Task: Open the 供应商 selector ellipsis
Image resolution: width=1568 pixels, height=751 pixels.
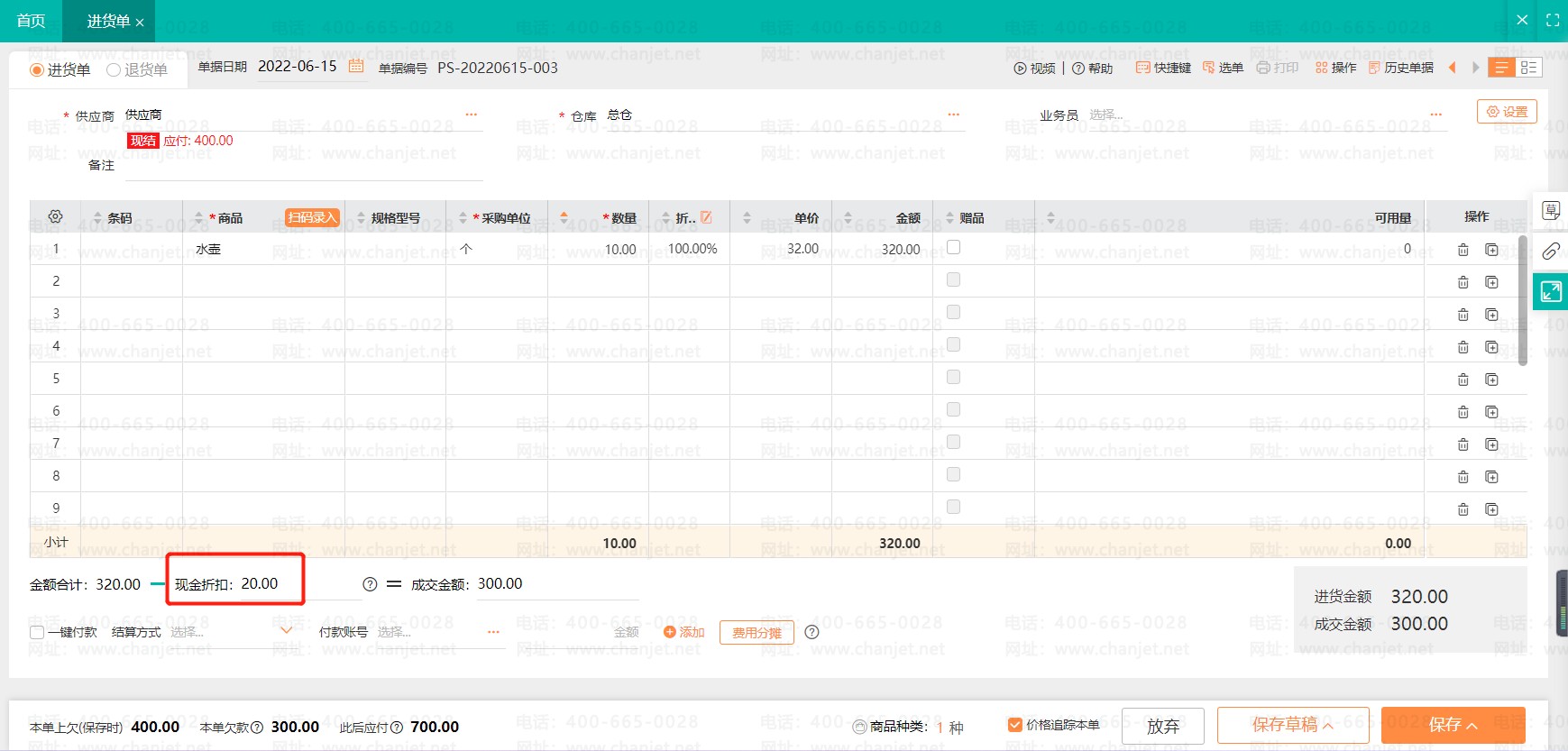Action: click(472, 114)
